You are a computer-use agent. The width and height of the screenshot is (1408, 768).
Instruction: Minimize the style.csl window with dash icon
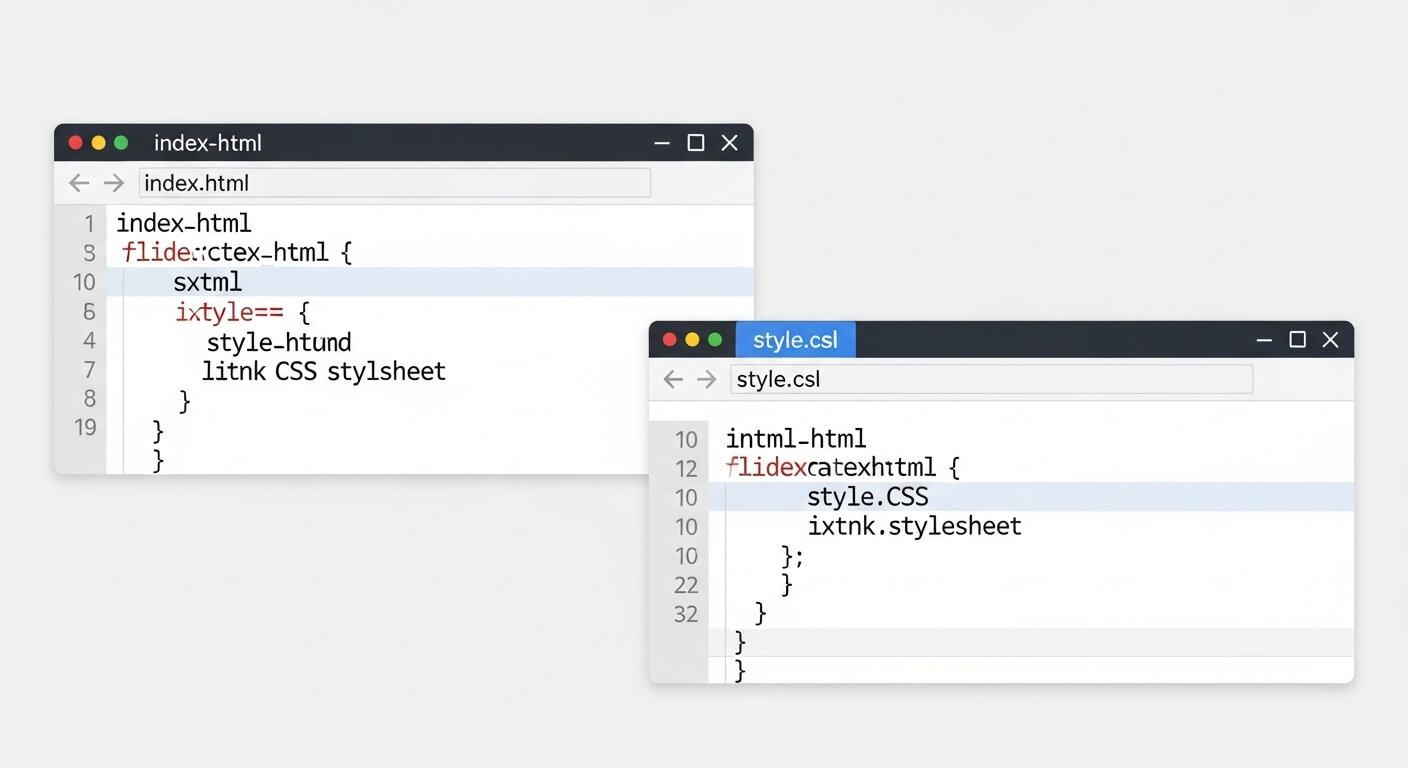click(x=1264, y=340)
